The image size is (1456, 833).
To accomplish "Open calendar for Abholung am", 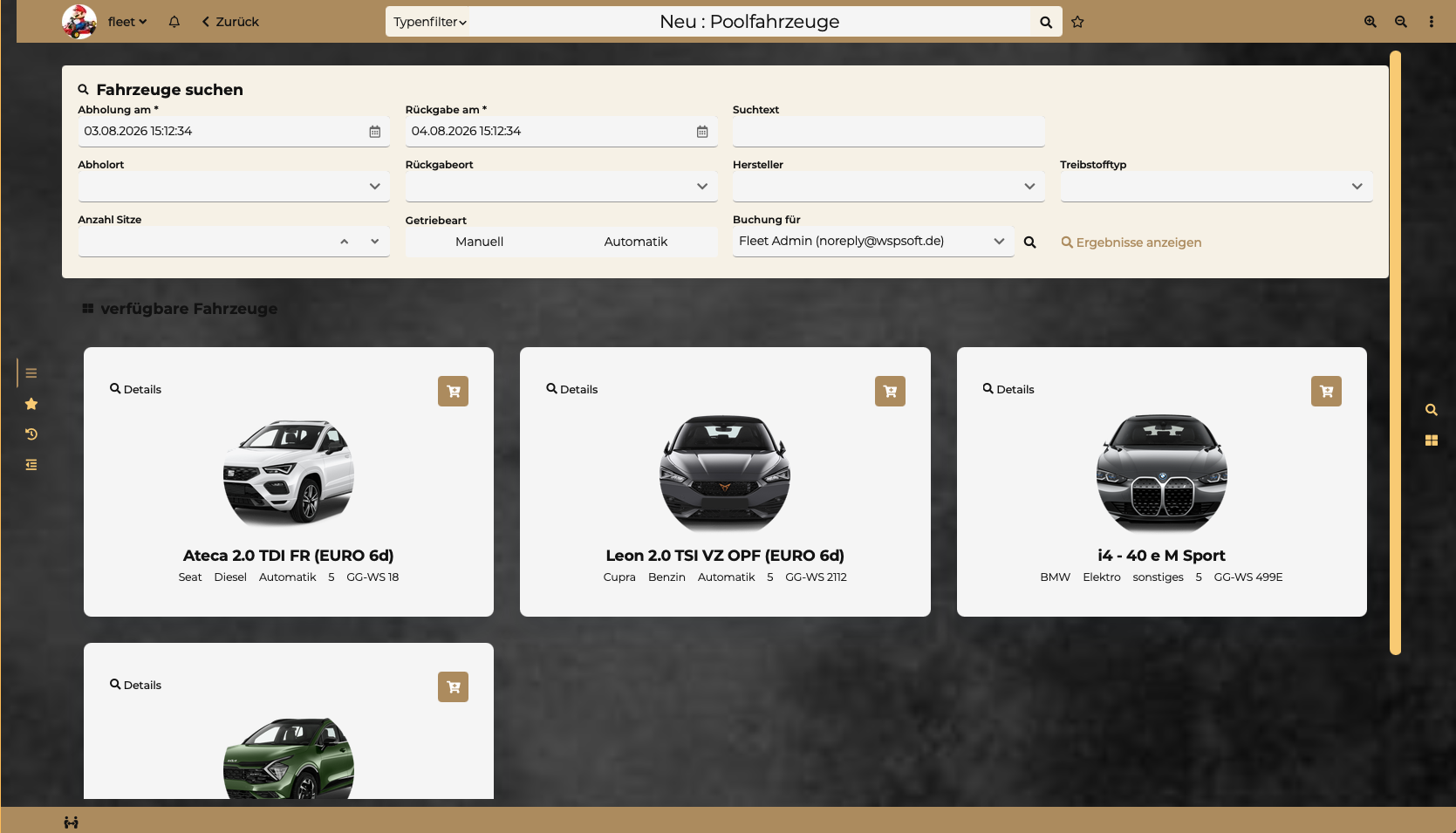I will point(375,132).
